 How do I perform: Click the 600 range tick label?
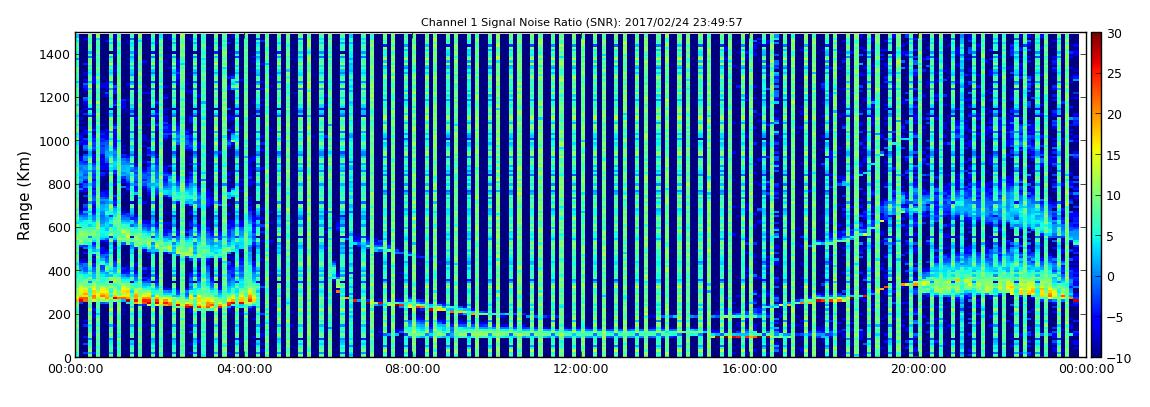(59, 228)
